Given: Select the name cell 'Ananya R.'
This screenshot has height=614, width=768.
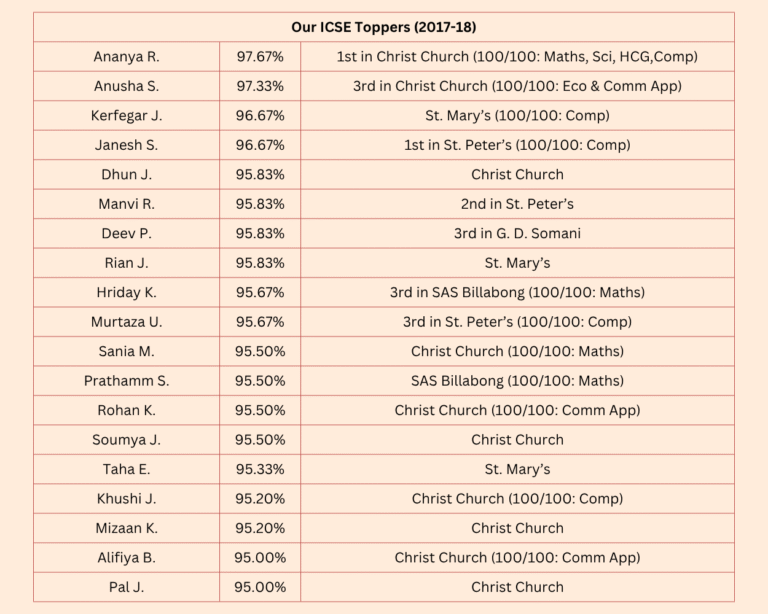Looking at the screenshot, I should (126, 57).
